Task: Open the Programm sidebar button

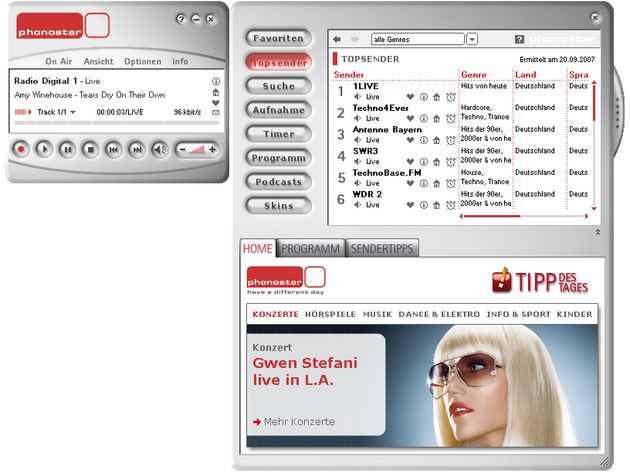Action: click(278, 158)
